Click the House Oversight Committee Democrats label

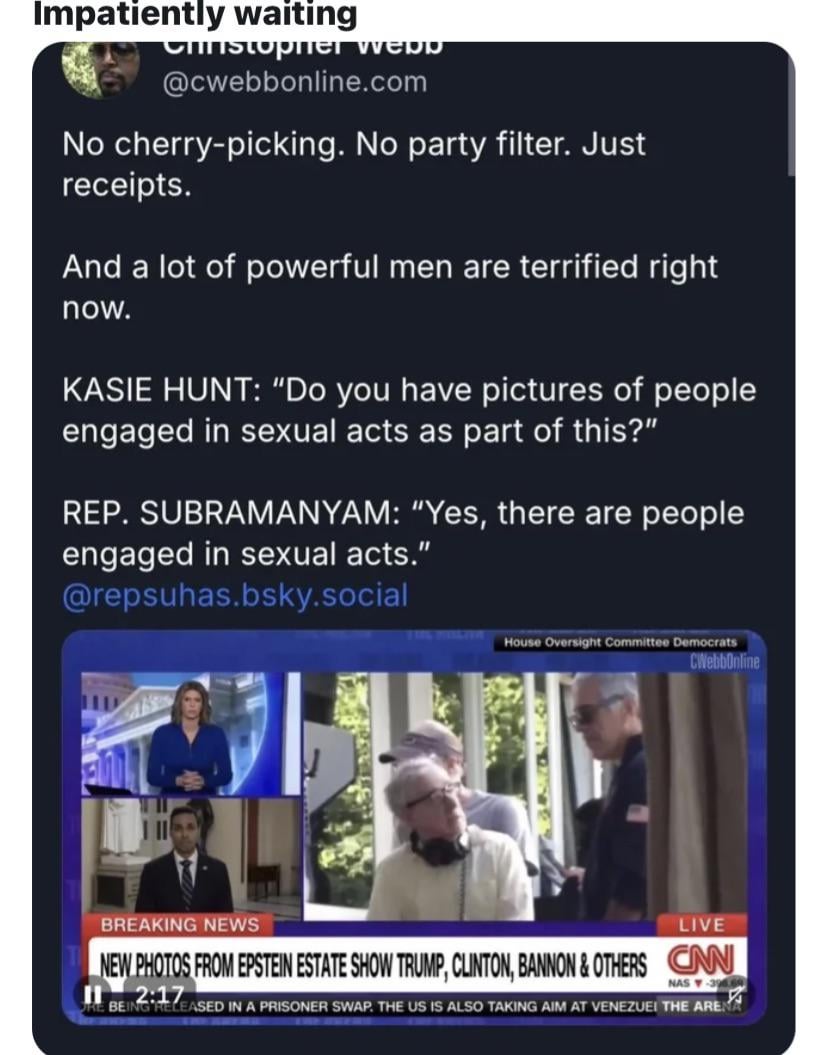pos(620,643)
